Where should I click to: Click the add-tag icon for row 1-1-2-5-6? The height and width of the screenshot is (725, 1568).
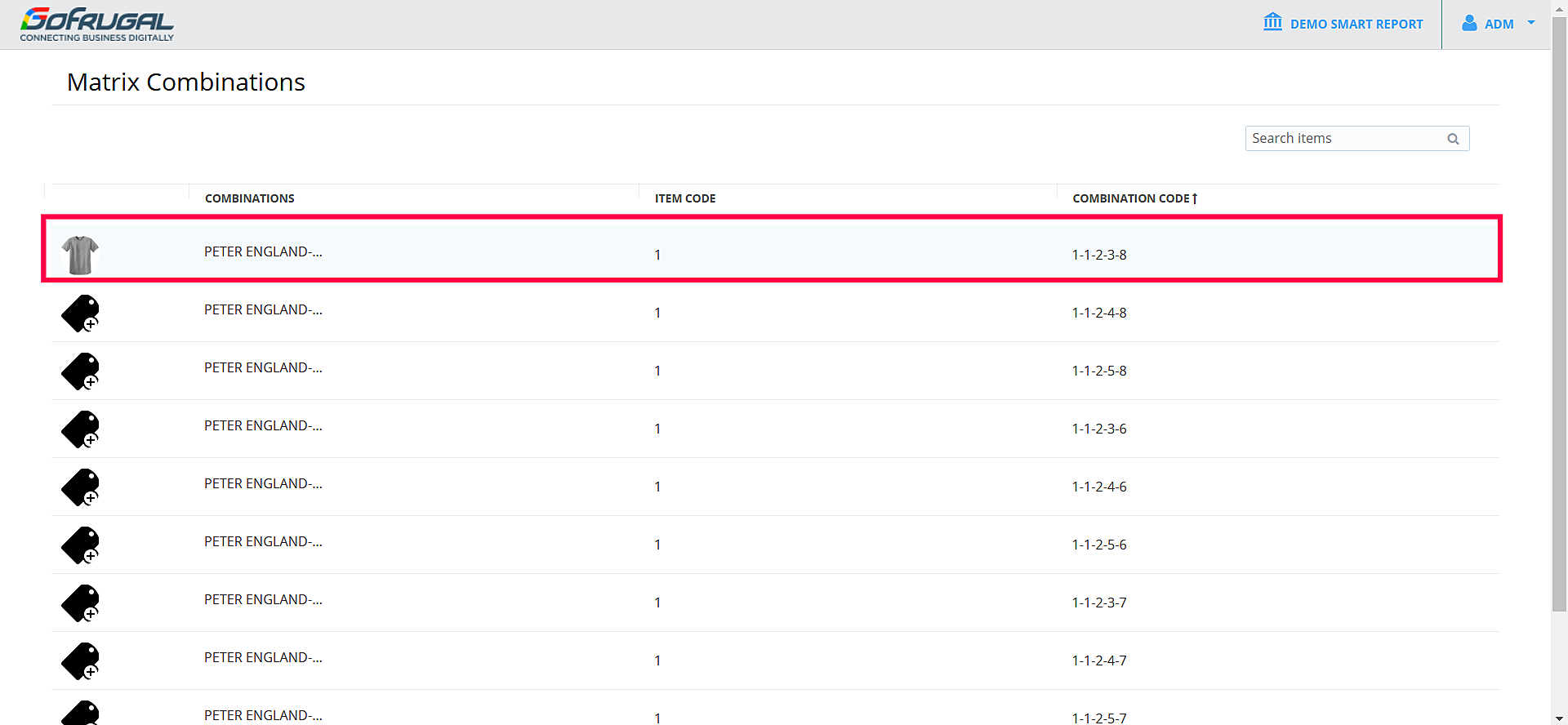[x=80, y=545]
